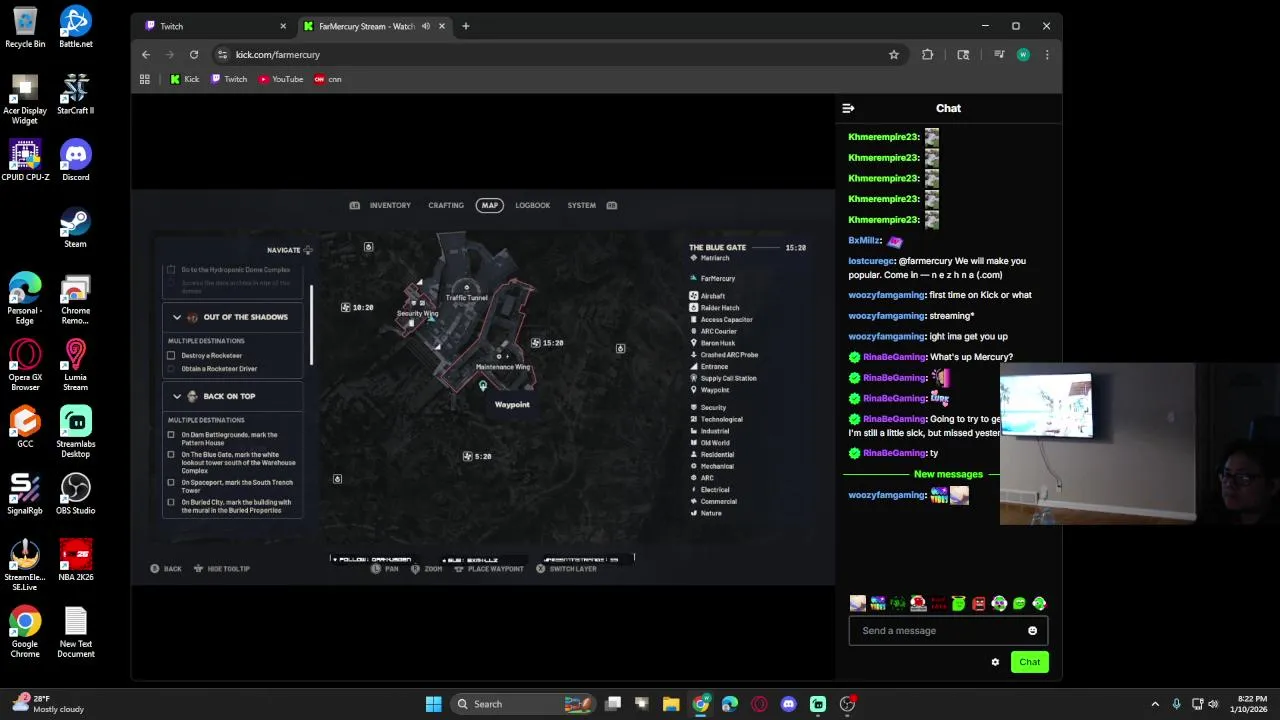Click BxMillz username in chat
Screen dimensions: 1280x720
864,240
